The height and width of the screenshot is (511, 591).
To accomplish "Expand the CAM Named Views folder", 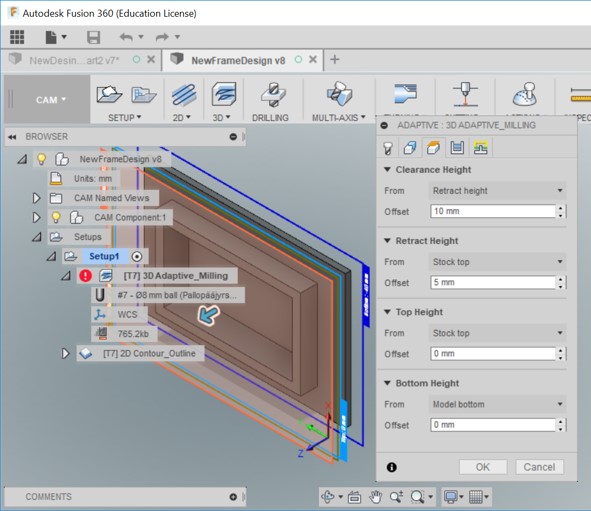I will pos(36,198).
